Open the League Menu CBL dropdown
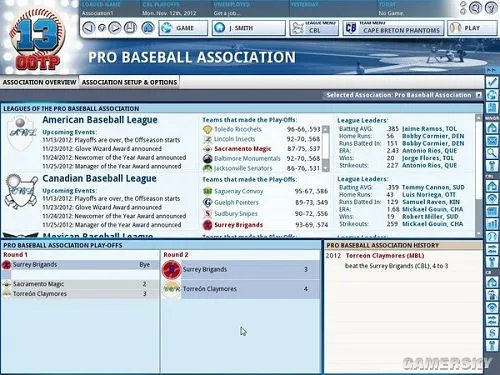The width and height of the screenshot is (500, 375). point(314,28)
